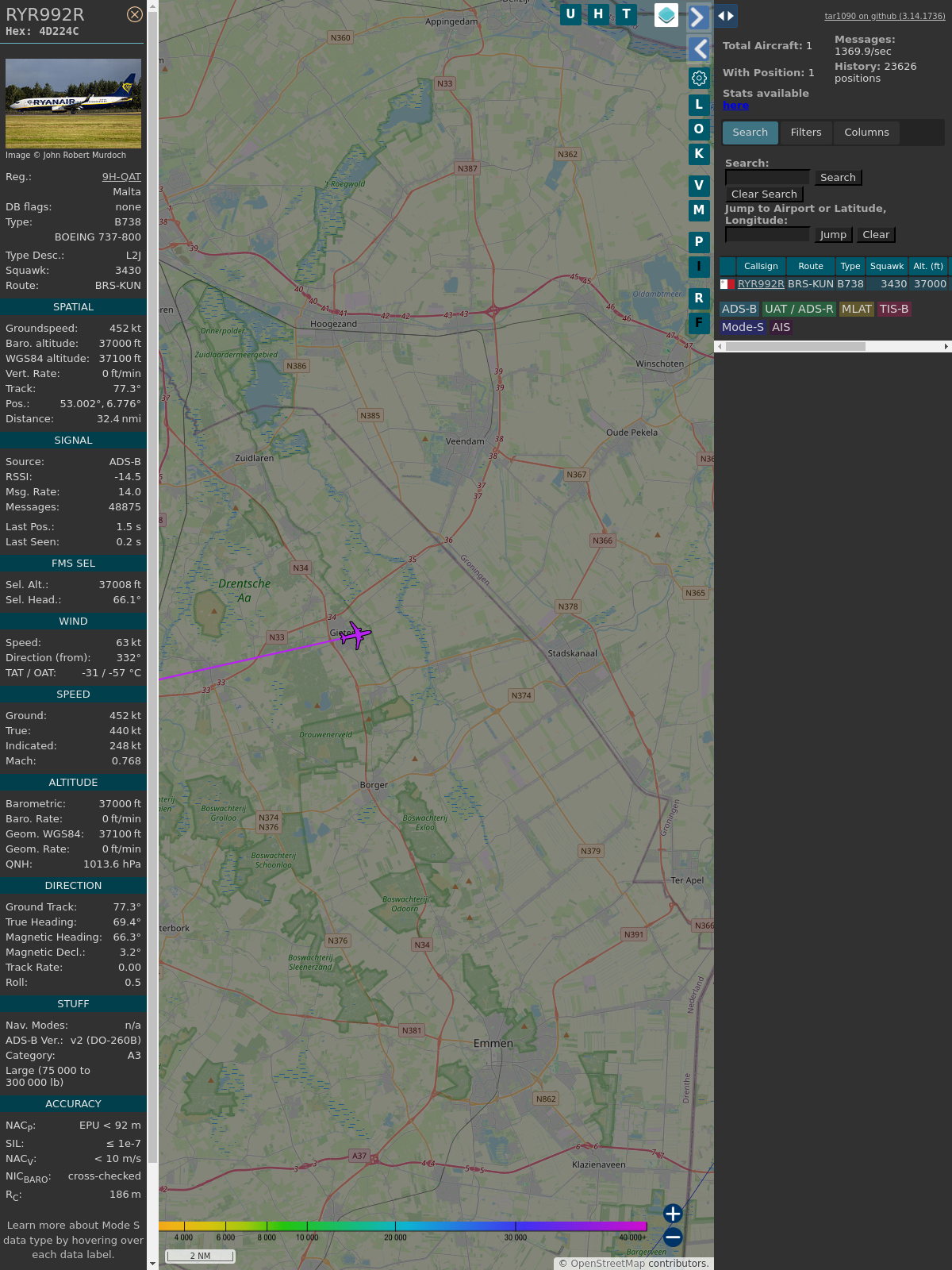The width and height of the screenshot is (952, 1270).
Task: Toggle the L map button
Action: [x=699, y=105]
